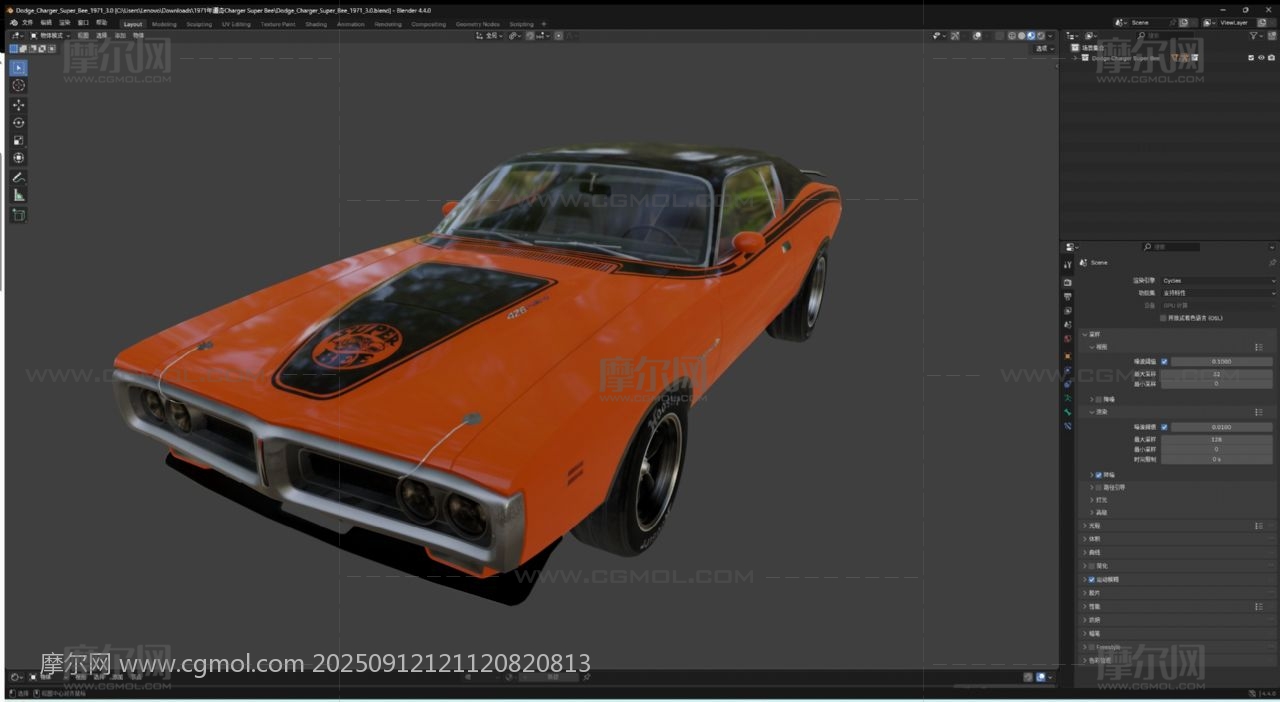Open the Scene properties tab

1067,325
